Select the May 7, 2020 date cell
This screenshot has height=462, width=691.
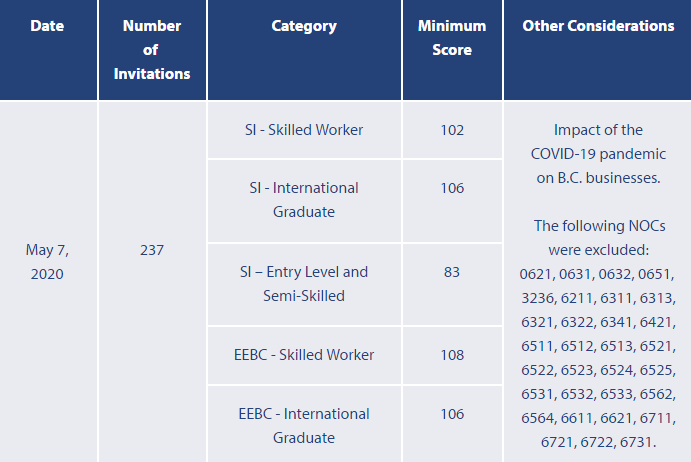tap(47, 262)
